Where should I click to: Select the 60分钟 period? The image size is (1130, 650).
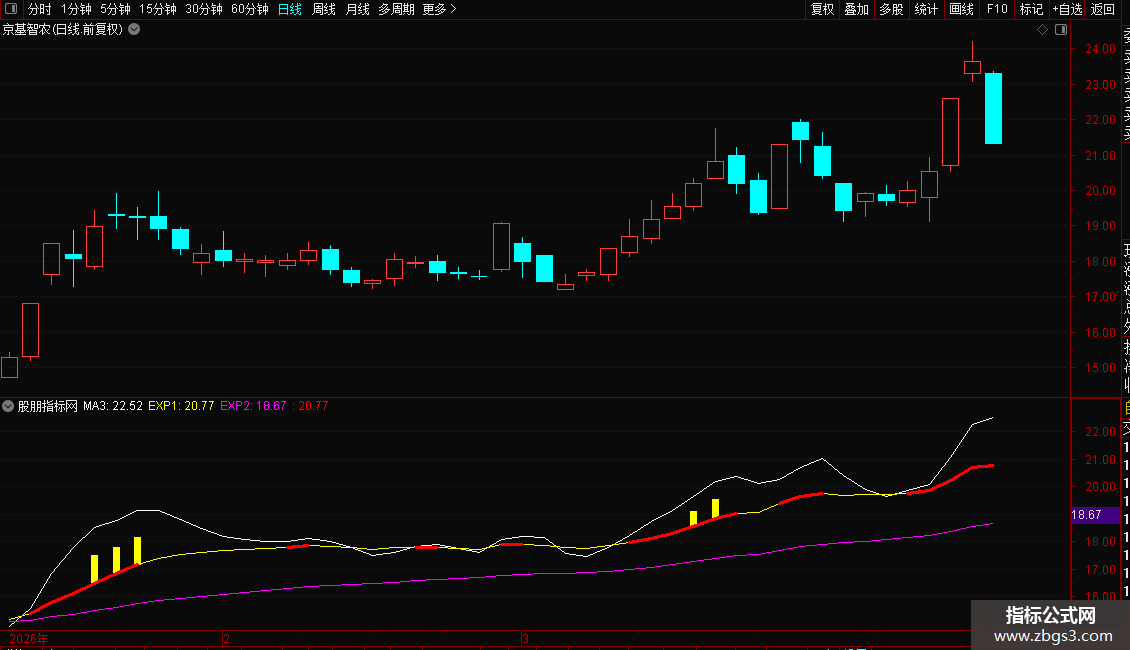click(x=250, y=9)
